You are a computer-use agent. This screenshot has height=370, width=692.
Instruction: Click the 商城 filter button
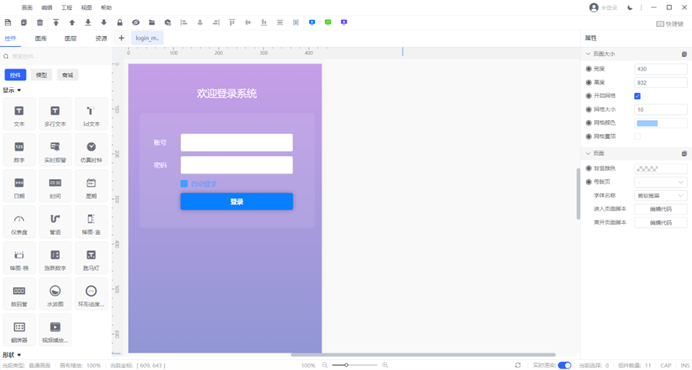pos(68,75)
